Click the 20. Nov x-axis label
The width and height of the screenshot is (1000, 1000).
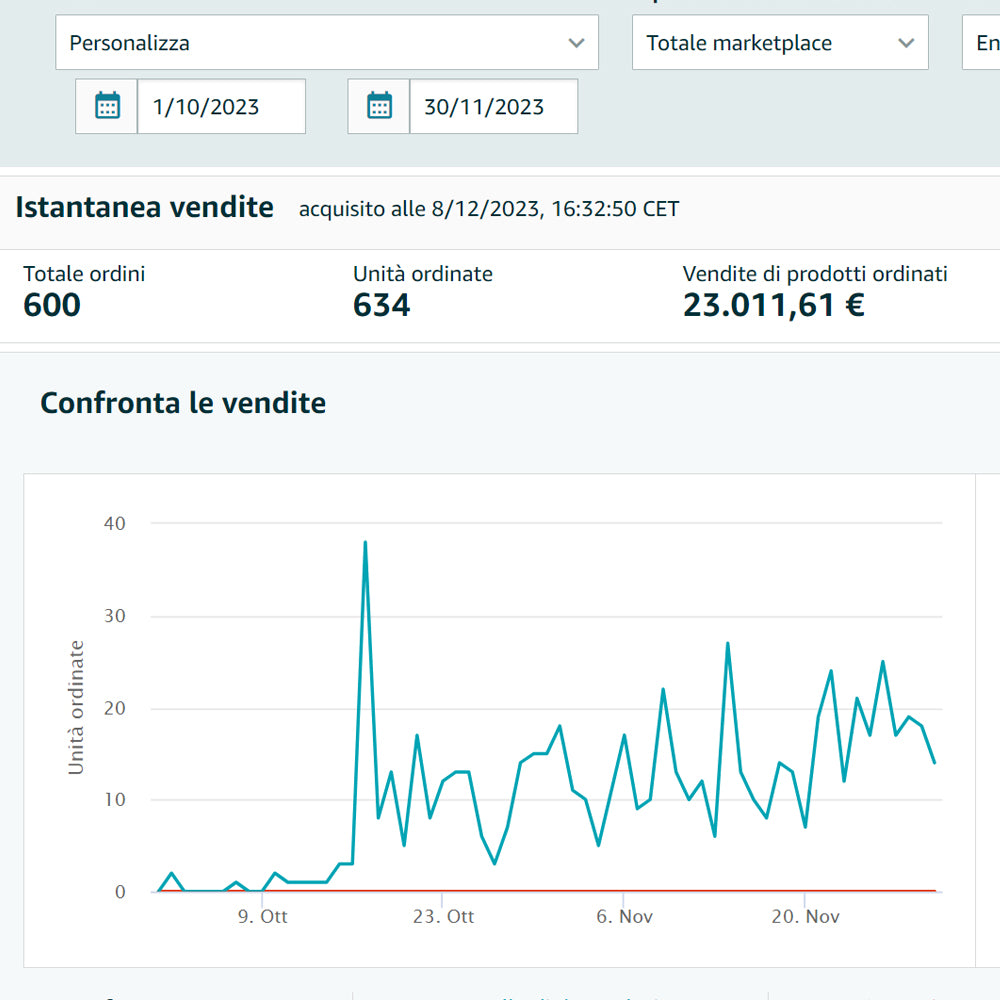coord(805,916)
